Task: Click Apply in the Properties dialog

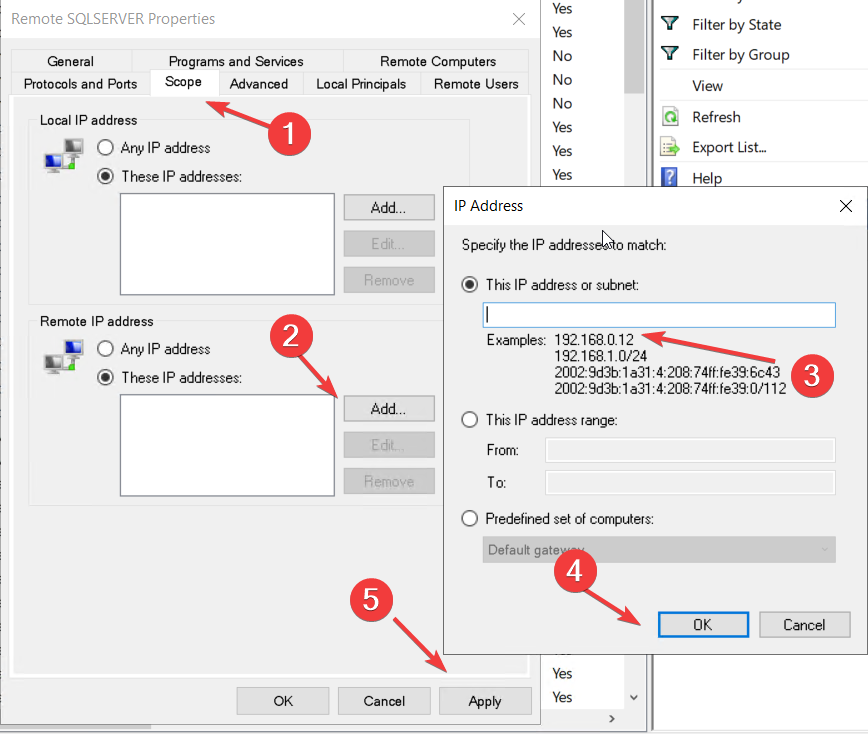Action: (485, 701)
